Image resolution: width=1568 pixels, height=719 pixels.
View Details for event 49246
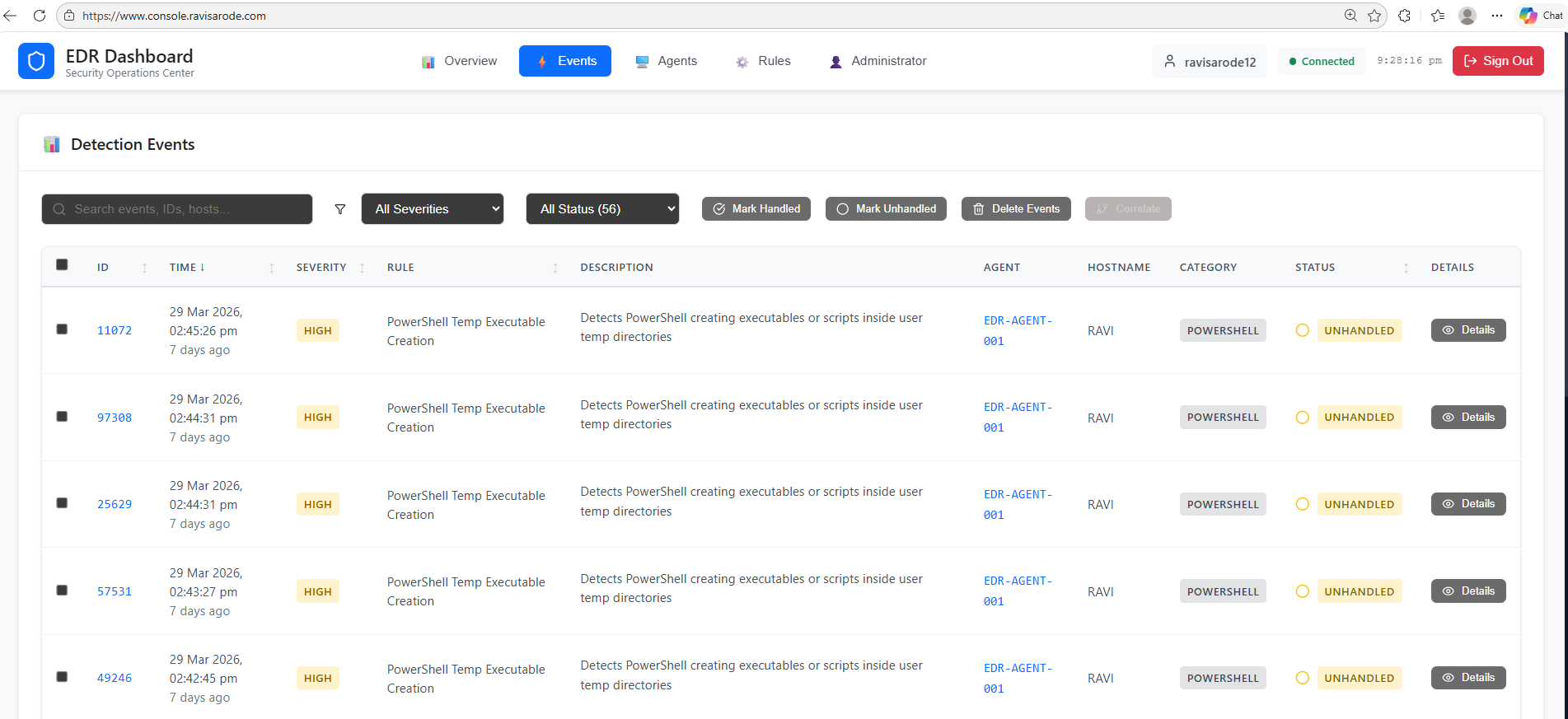point(1468,678)
